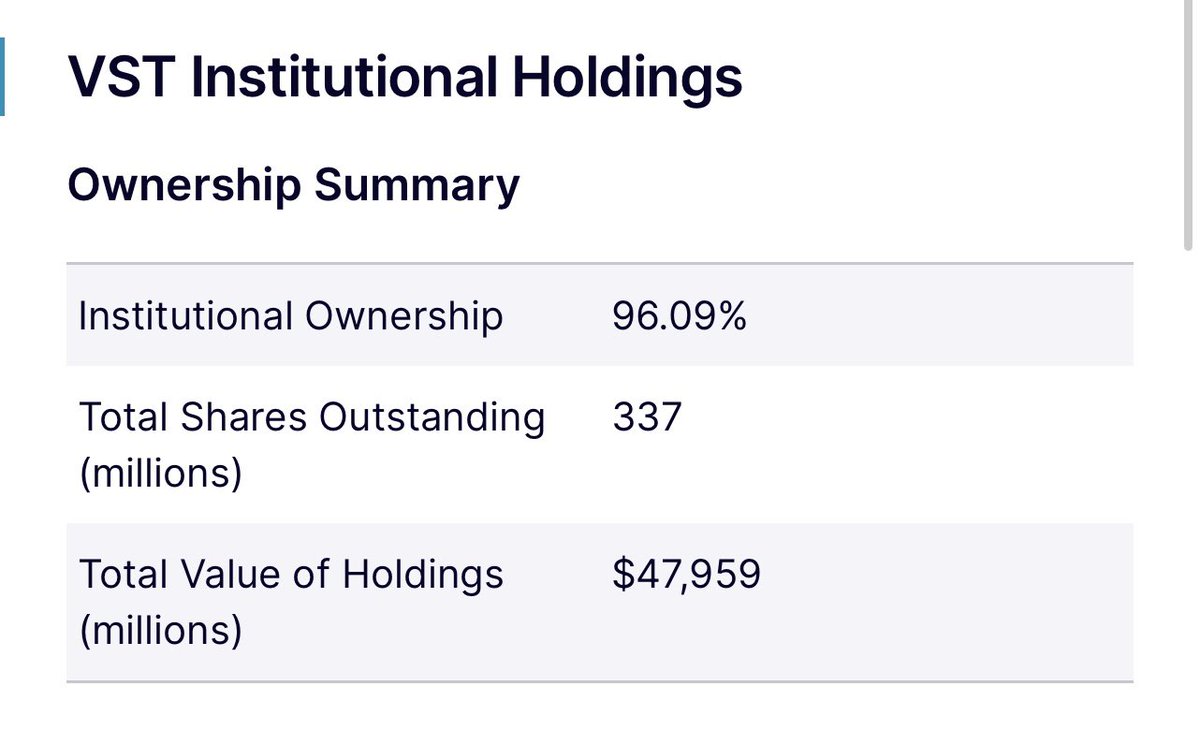Select the 337 shares outstanding value
The height and width of the screenshot is (730, 1200).
[646, 415]
